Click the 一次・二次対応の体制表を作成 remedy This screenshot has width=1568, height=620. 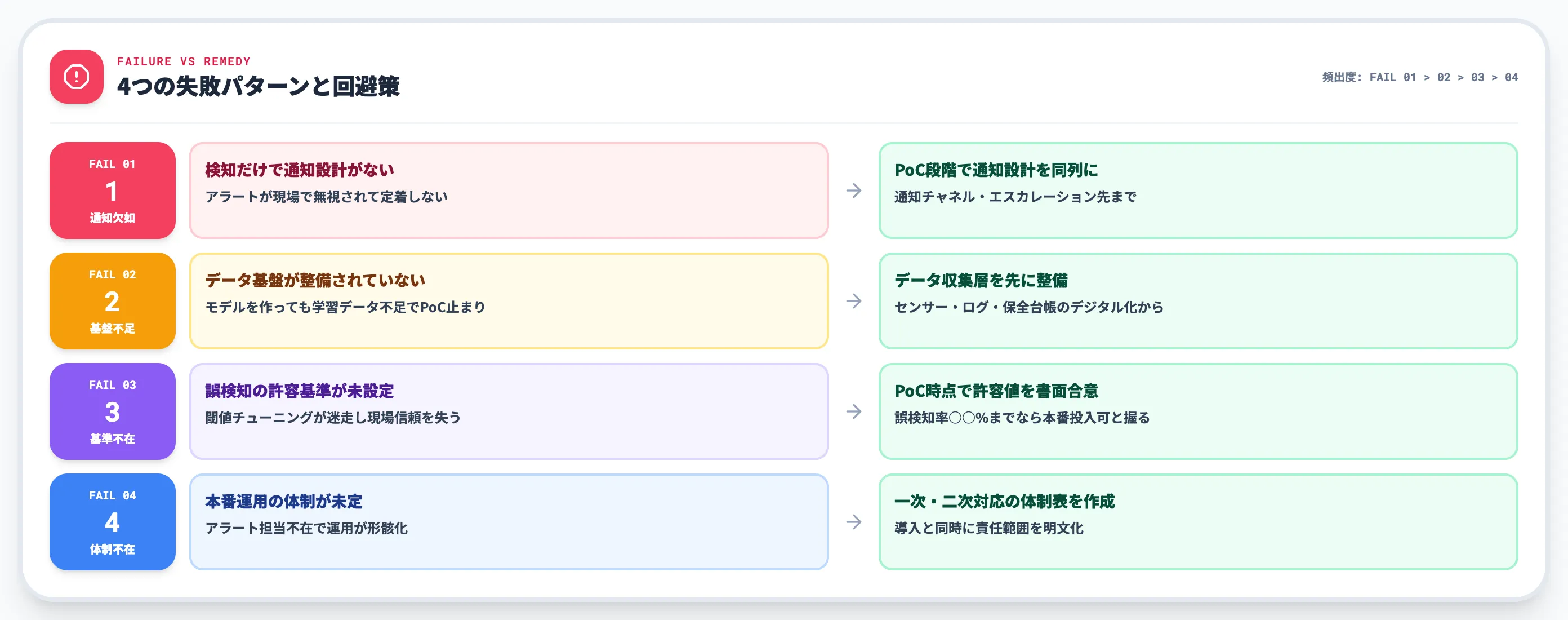click(x=1004, y=502)
